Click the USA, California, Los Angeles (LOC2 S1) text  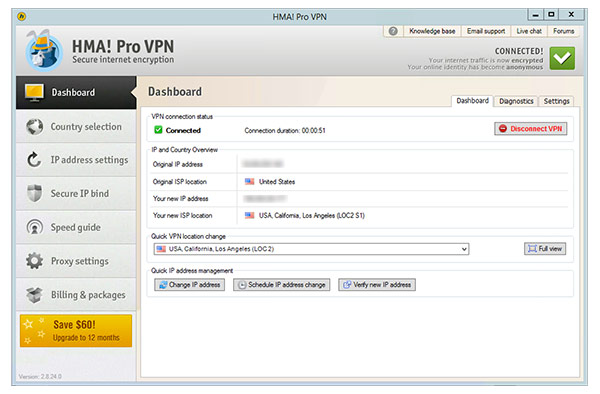[x=311, y=215]
